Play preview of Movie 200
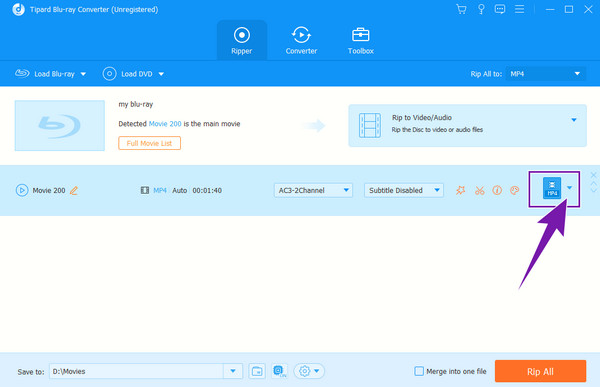This screenshot has width=600, height=387. [x=22, y=190]
